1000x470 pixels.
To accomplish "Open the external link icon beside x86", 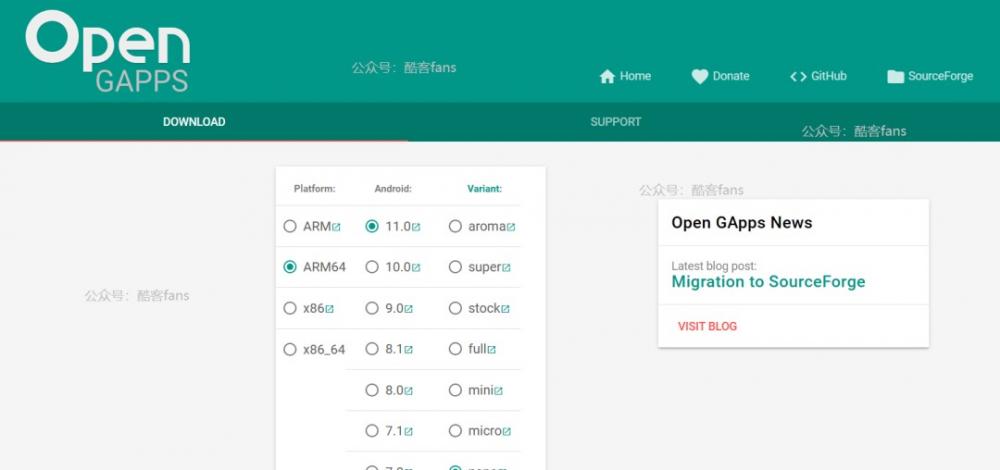I will click(x=329, y=309).
